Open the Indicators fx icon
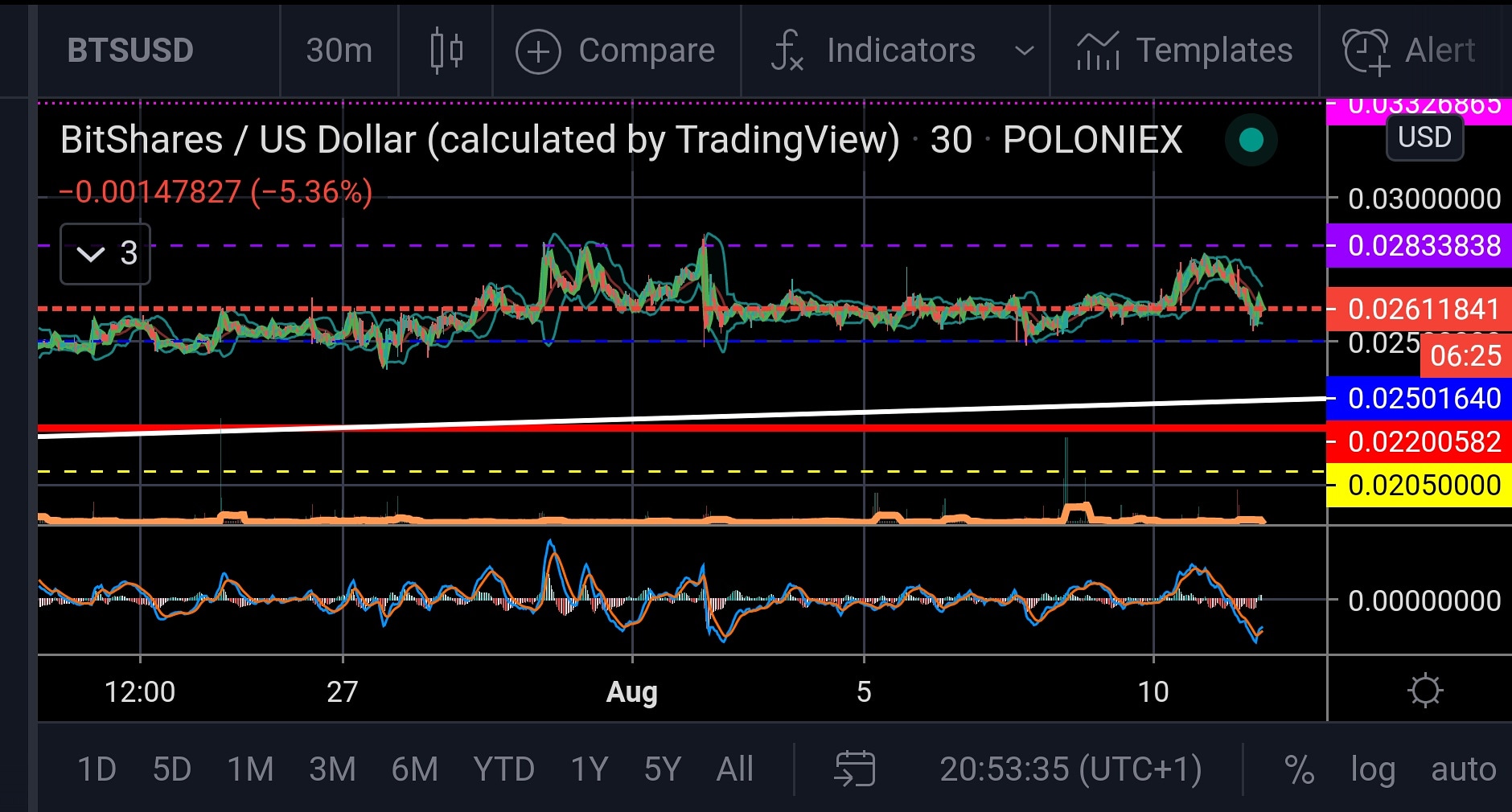The height and width of the screenshot is (812, 1512). [787, 51]
